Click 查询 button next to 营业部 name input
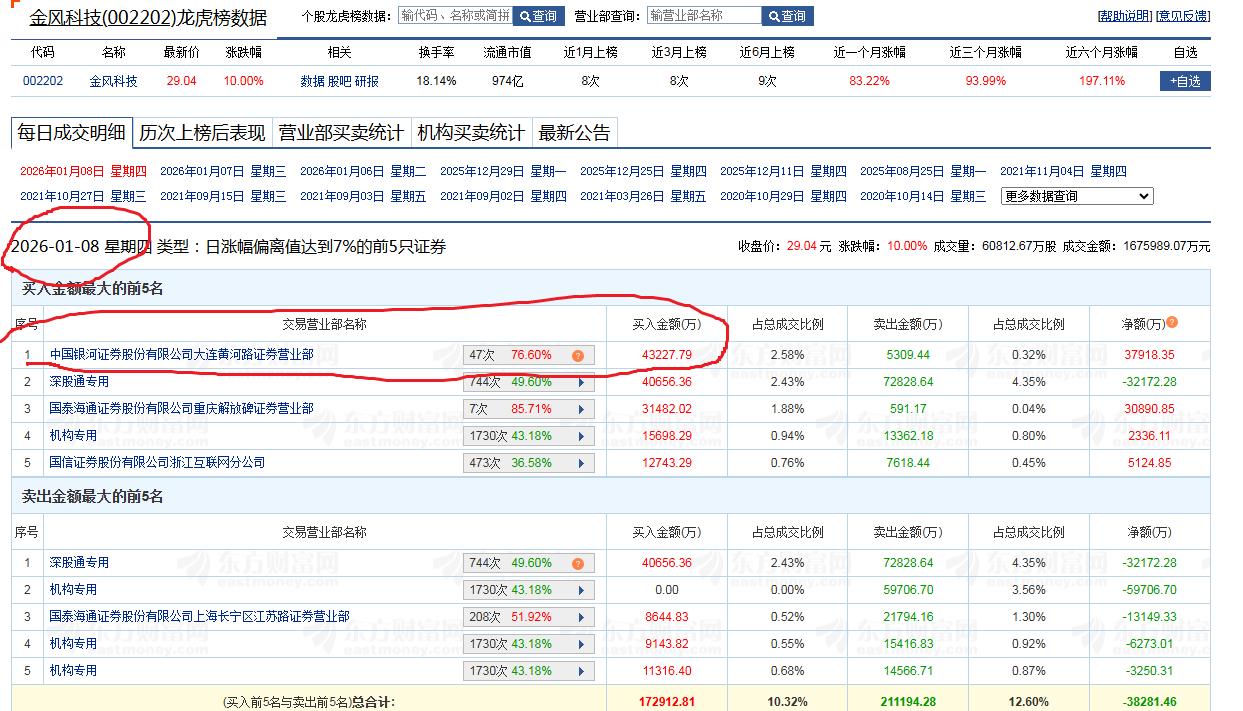Image resolution: width=1243 pixels, height=711 pixels. (x=788, y=16)
